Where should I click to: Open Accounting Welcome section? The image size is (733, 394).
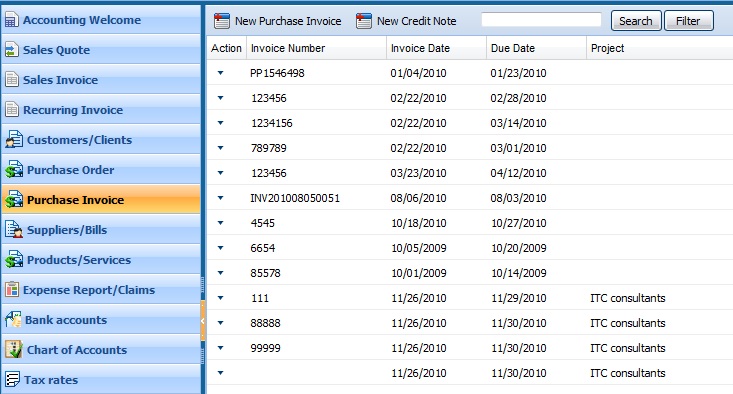point(101,20)
